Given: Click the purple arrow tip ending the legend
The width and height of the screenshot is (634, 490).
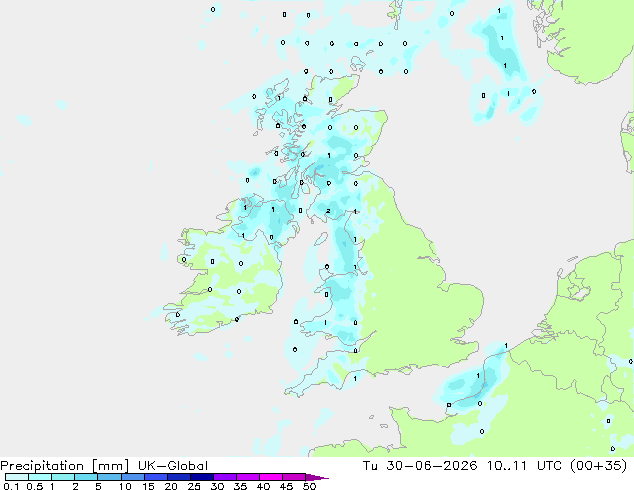Looking at the screenshot, I should [316, 478].
